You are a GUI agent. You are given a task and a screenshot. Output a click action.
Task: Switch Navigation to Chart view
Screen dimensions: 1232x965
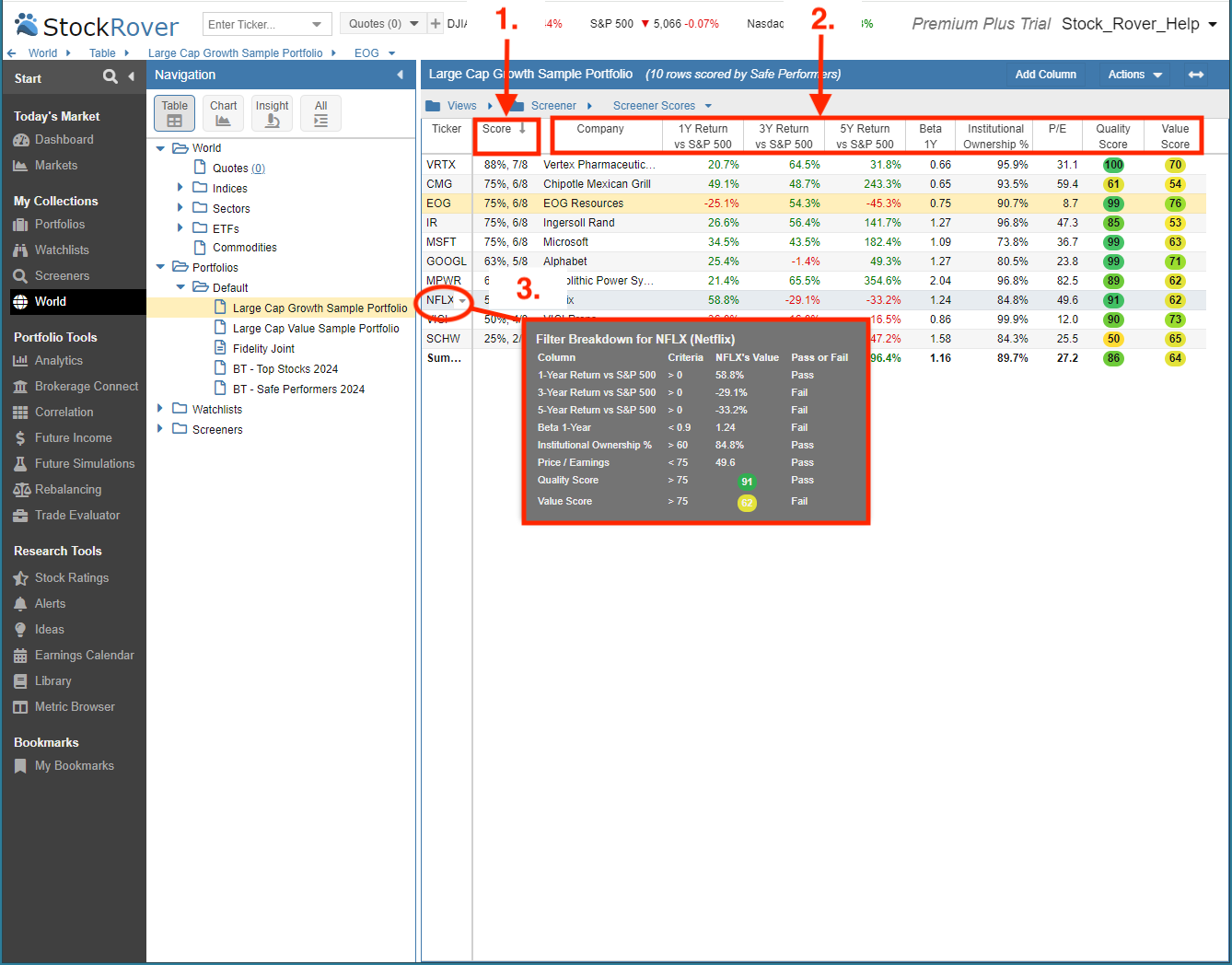tap(224, 113)
